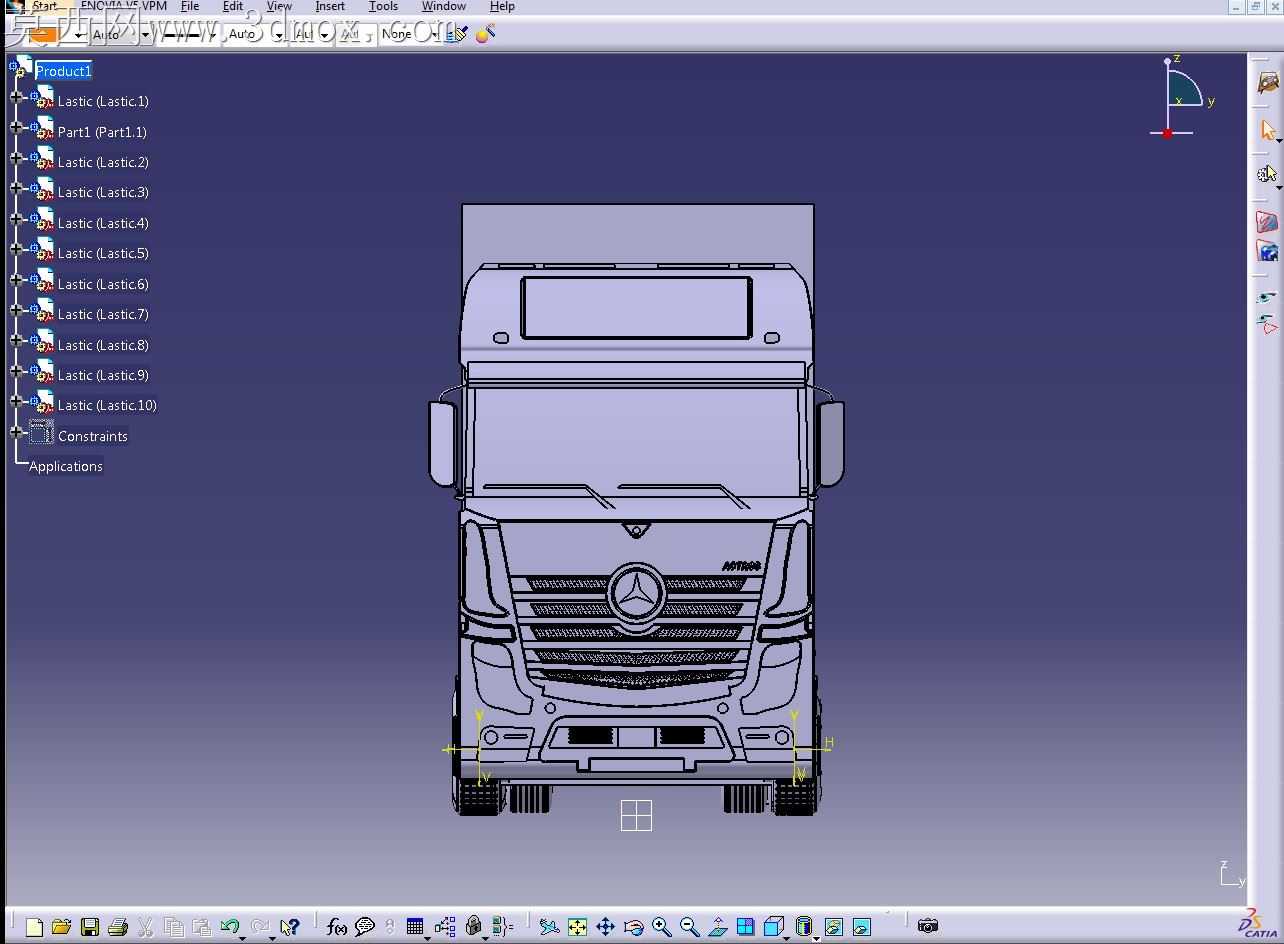
Task: Select Product1 root in tree
Action: tap(63, 71)
